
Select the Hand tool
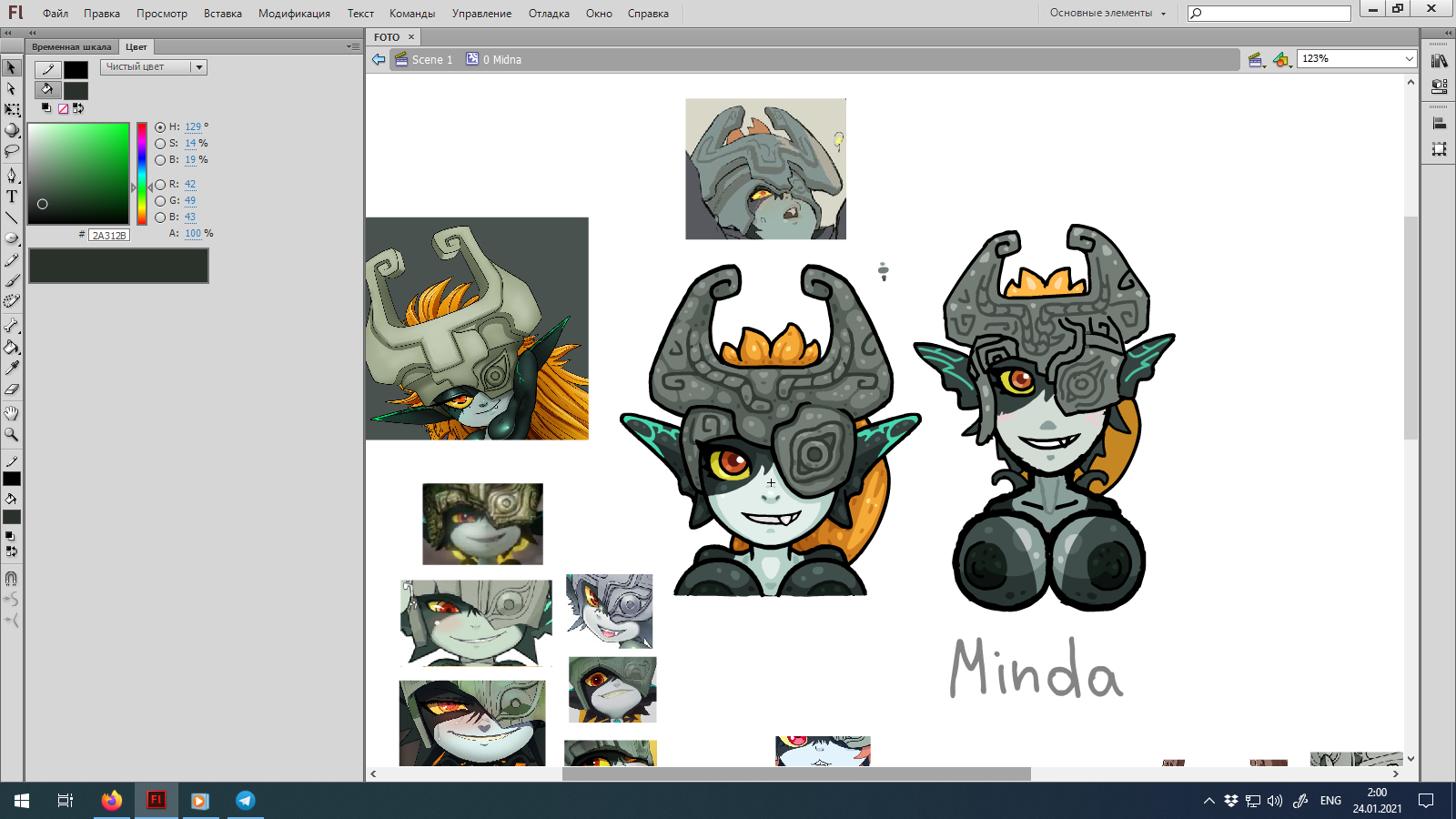[x=12, y=413]
